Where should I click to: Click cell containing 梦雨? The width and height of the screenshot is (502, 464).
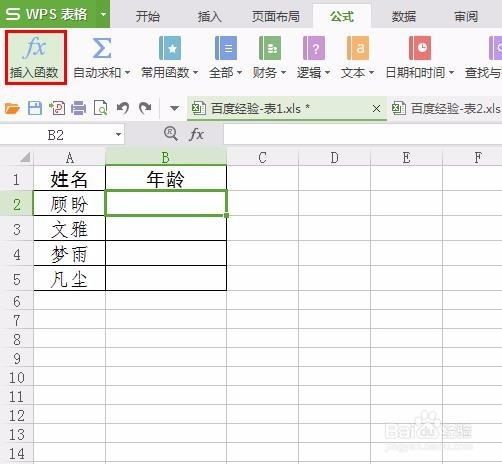click(69, 253)
